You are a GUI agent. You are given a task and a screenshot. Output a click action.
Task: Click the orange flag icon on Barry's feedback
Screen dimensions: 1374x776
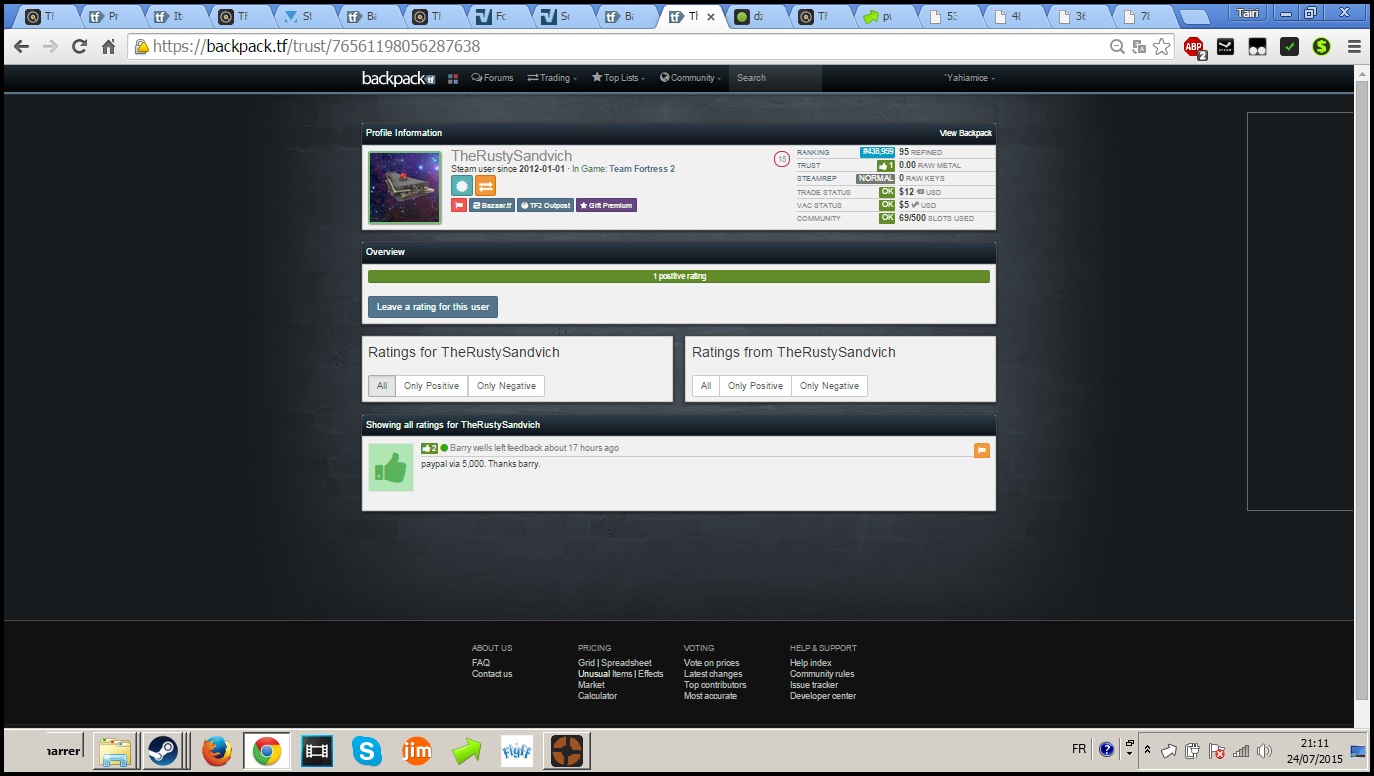tap(981, 451)
